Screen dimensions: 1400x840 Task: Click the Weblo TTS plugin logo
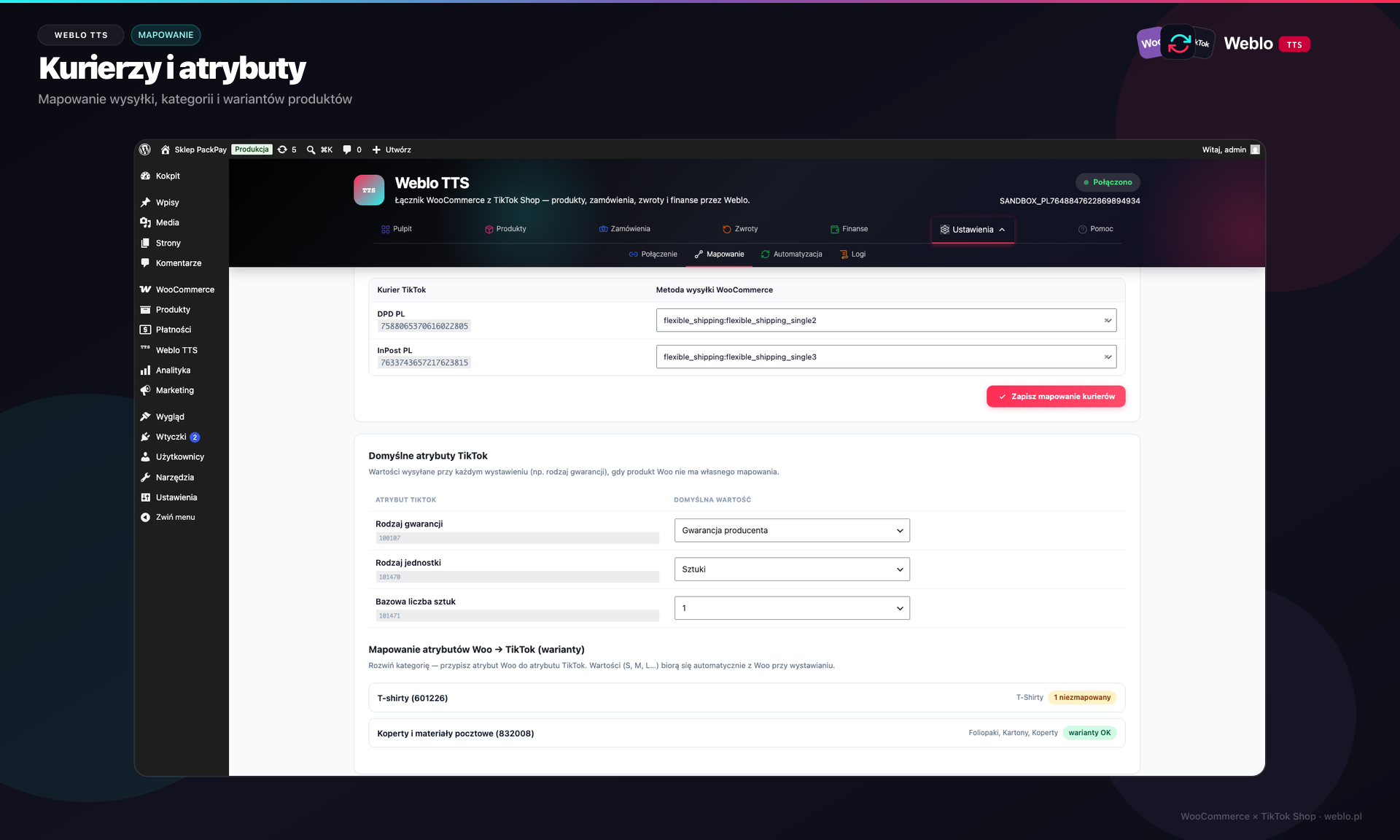pyautogui.click(x=369, y=190)
